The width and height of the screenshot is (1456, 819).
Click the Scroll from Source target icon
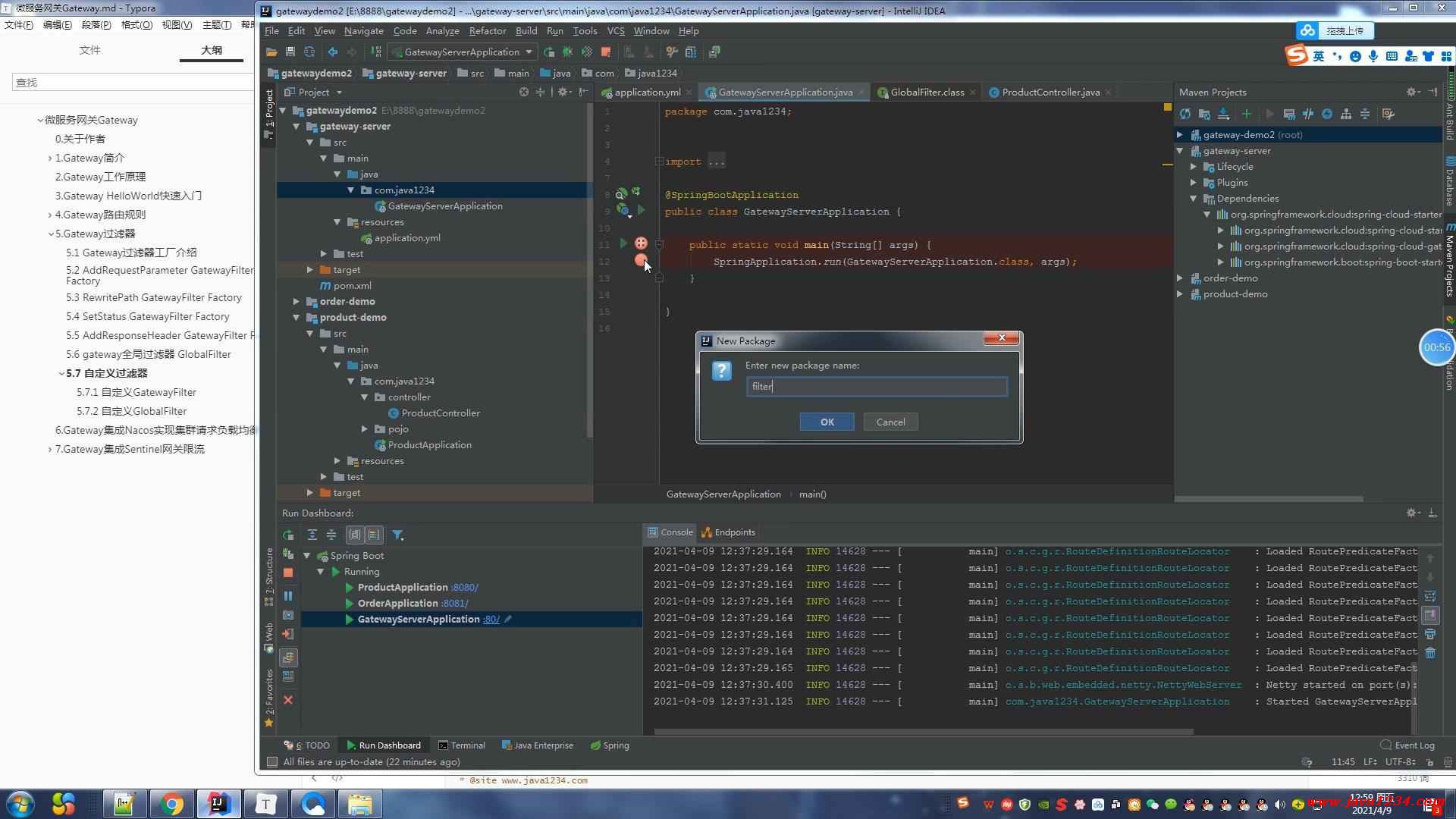(x=523, y=92)
